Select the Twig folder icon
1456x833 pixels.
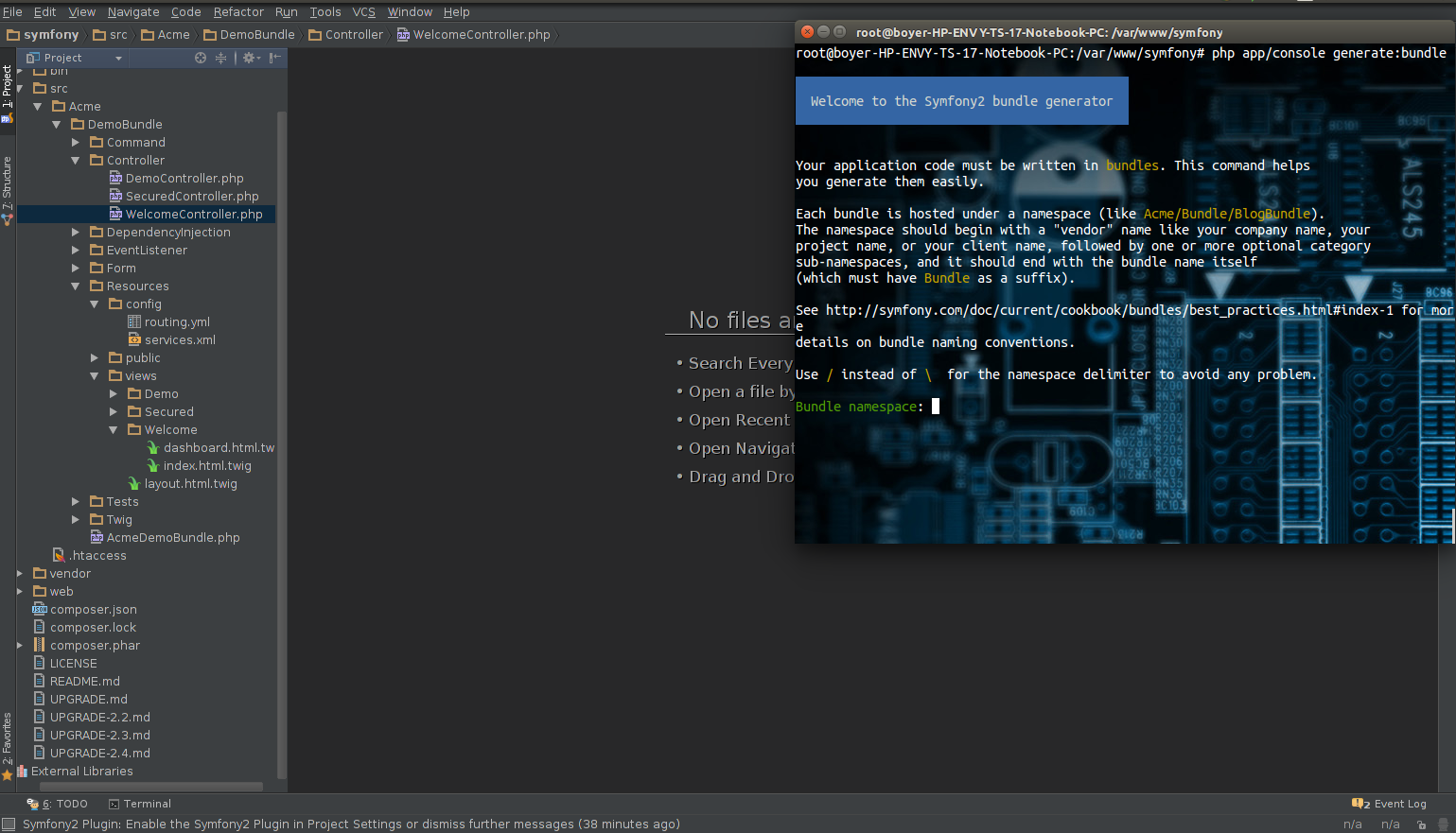tap(96, 519)
